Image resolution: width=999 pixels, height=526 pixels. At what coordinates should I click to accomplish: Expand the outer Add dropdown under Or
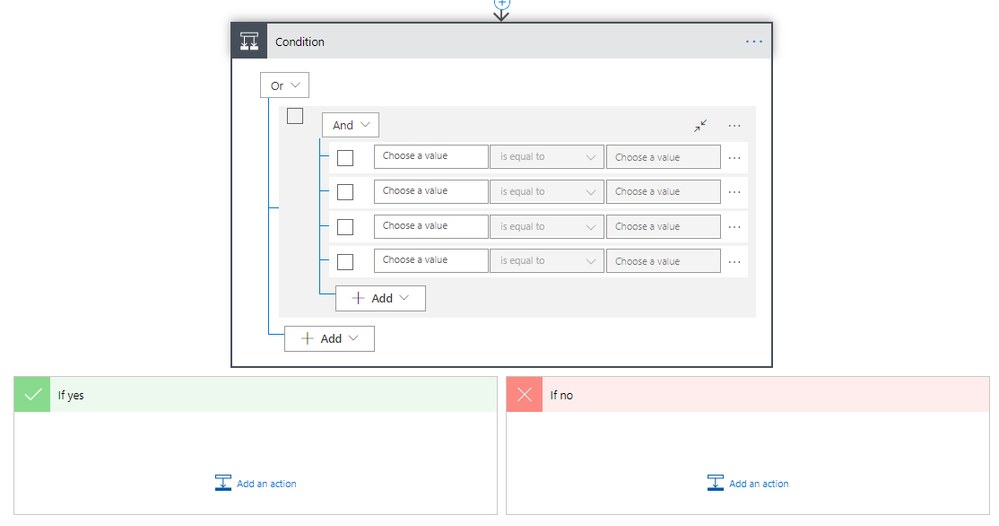pos(329,339)
